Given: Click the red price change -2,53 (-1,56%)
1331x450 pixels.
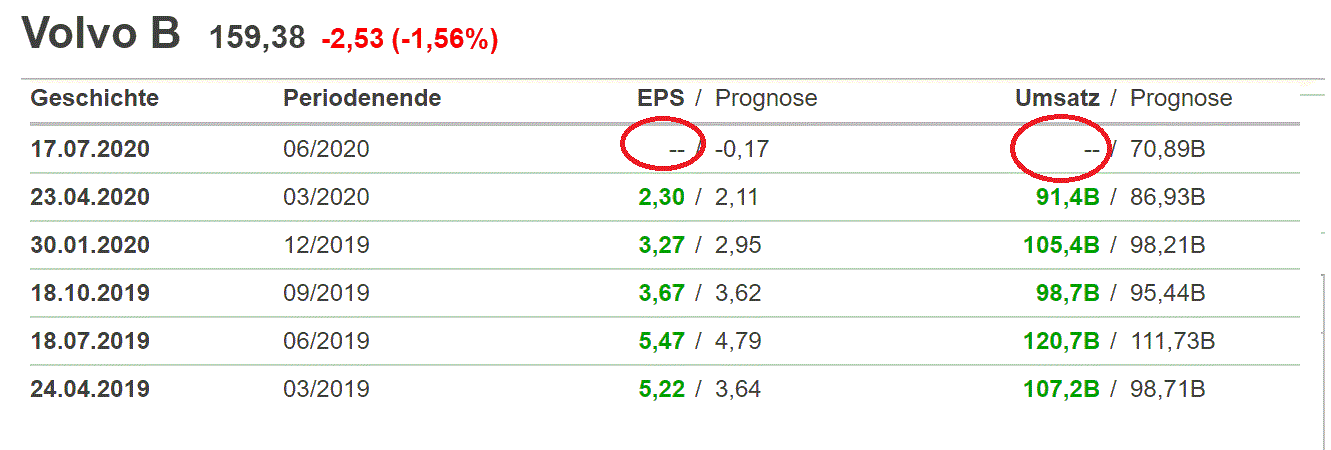Looking at the screenshot, I should coord(409,39).
